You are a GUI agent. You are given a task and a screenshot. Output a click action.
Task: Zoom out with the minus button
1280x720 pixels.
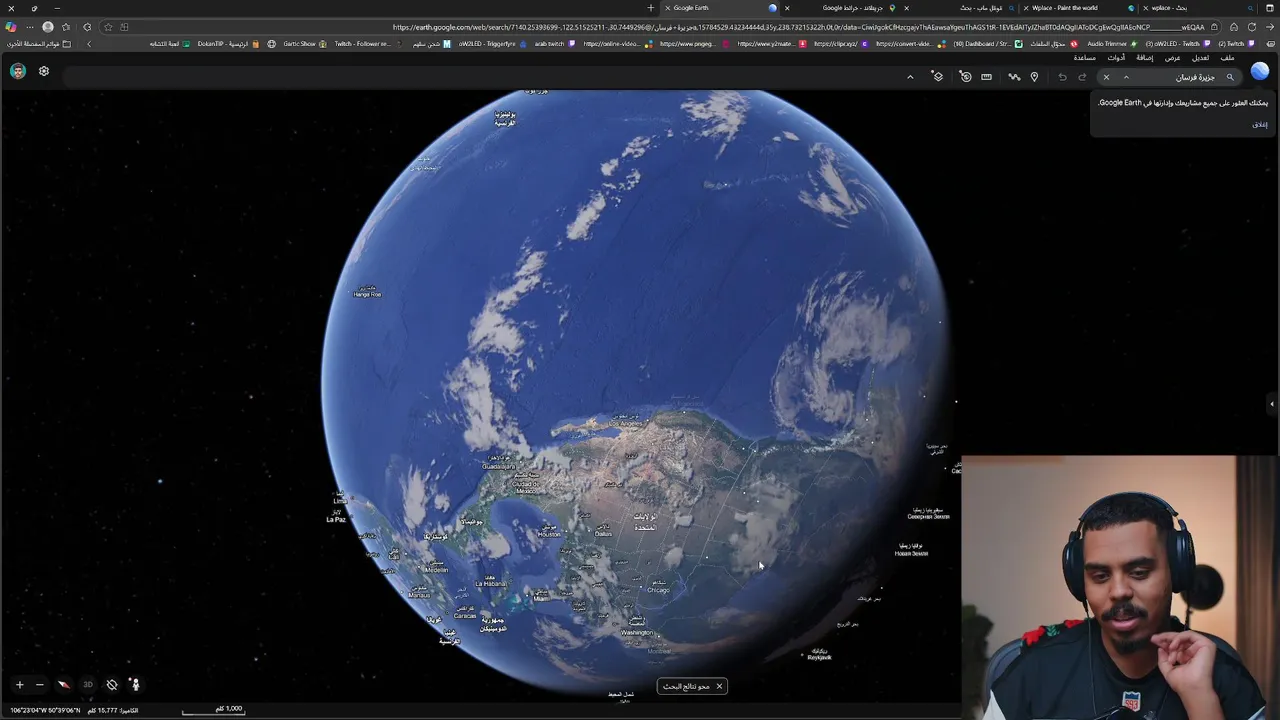pyautogui.click(x=39, y=685)
